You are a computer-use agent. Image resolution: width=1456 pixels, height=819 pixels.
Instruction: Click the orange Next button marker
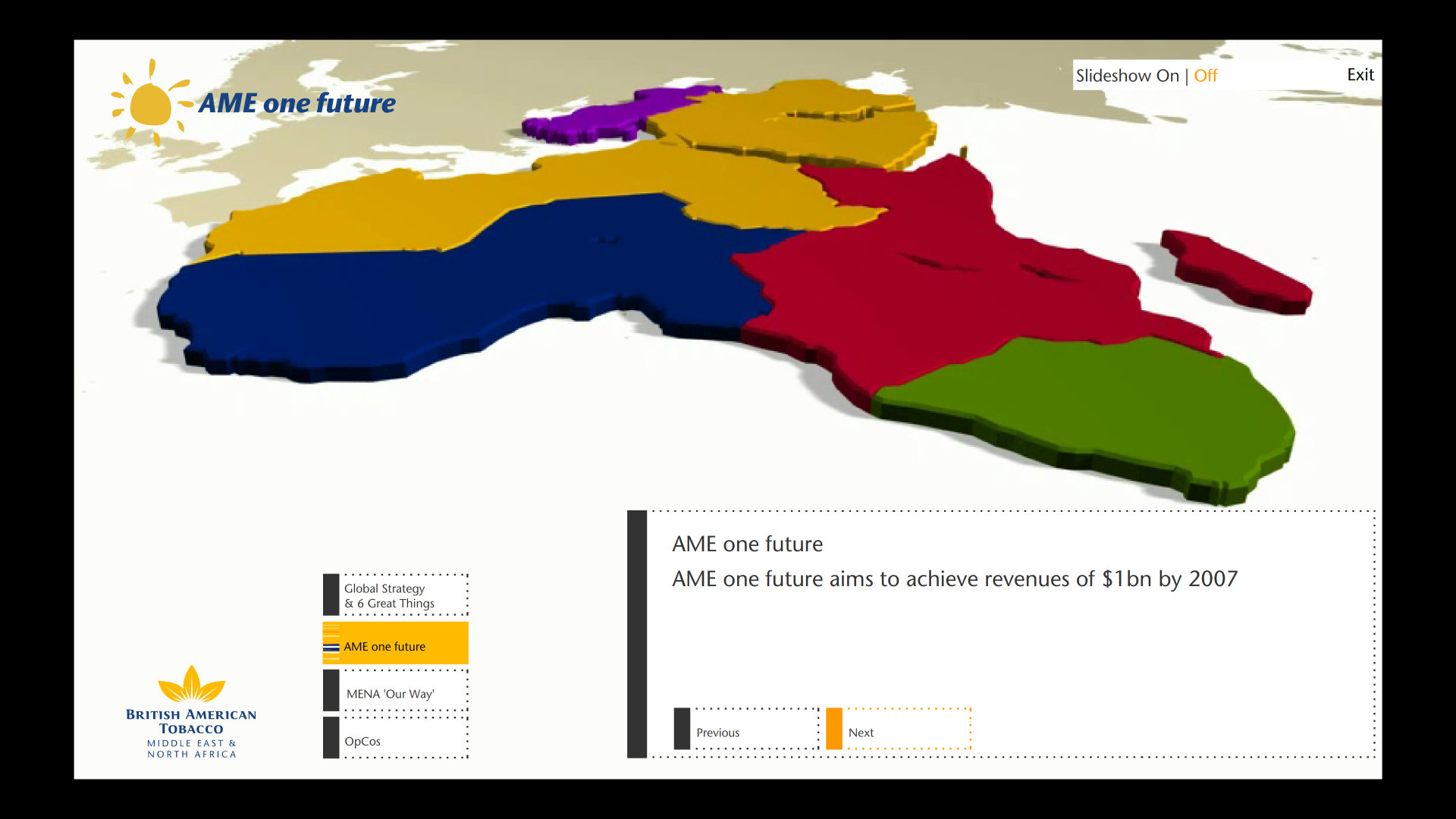[x=833, y=729]
